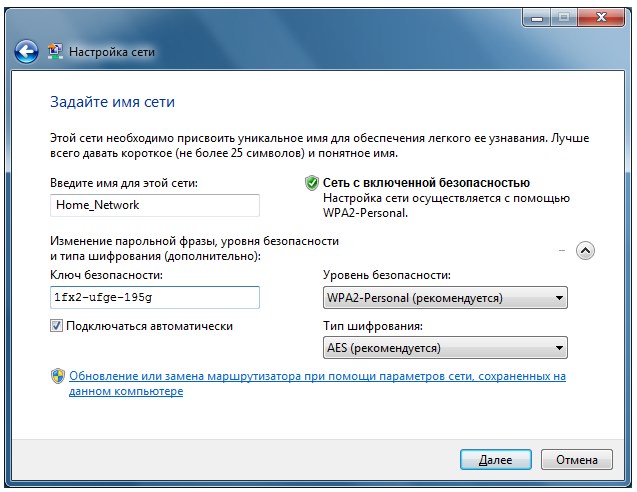Click the Home_Network name field

coord(155,205)
